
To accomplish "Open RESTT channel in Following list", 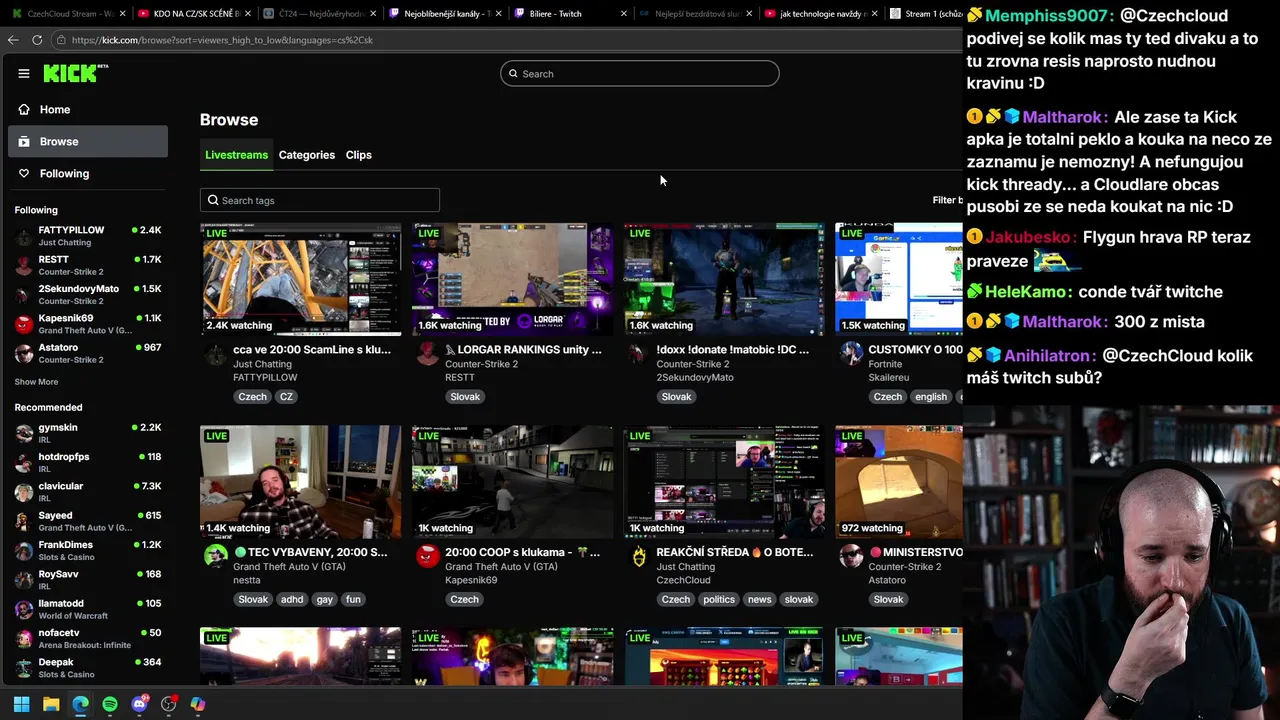I will coord(88,265).
